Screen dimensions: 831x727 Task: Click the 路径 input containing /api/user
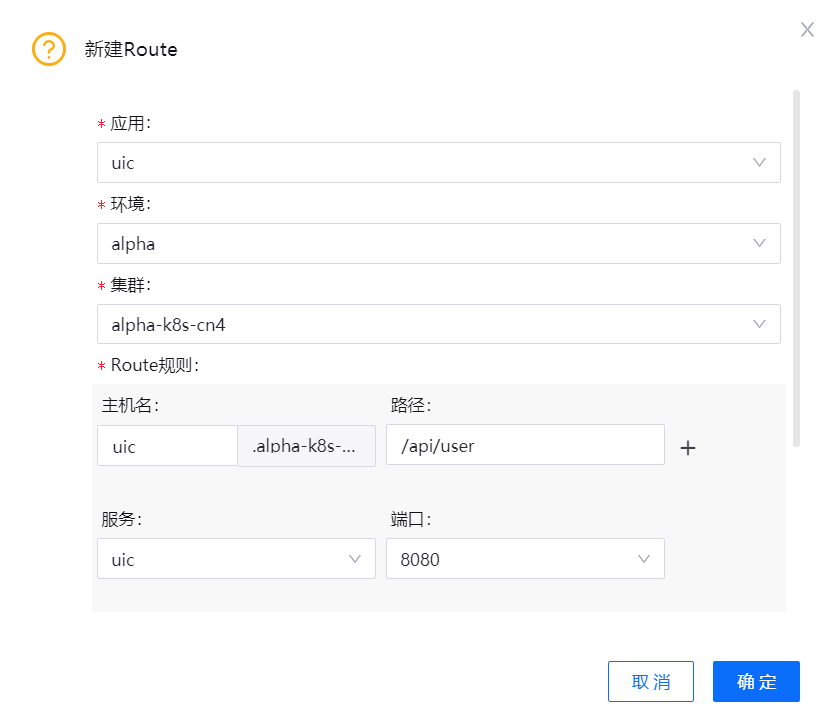pyautogui.click(x=525, y=445)
